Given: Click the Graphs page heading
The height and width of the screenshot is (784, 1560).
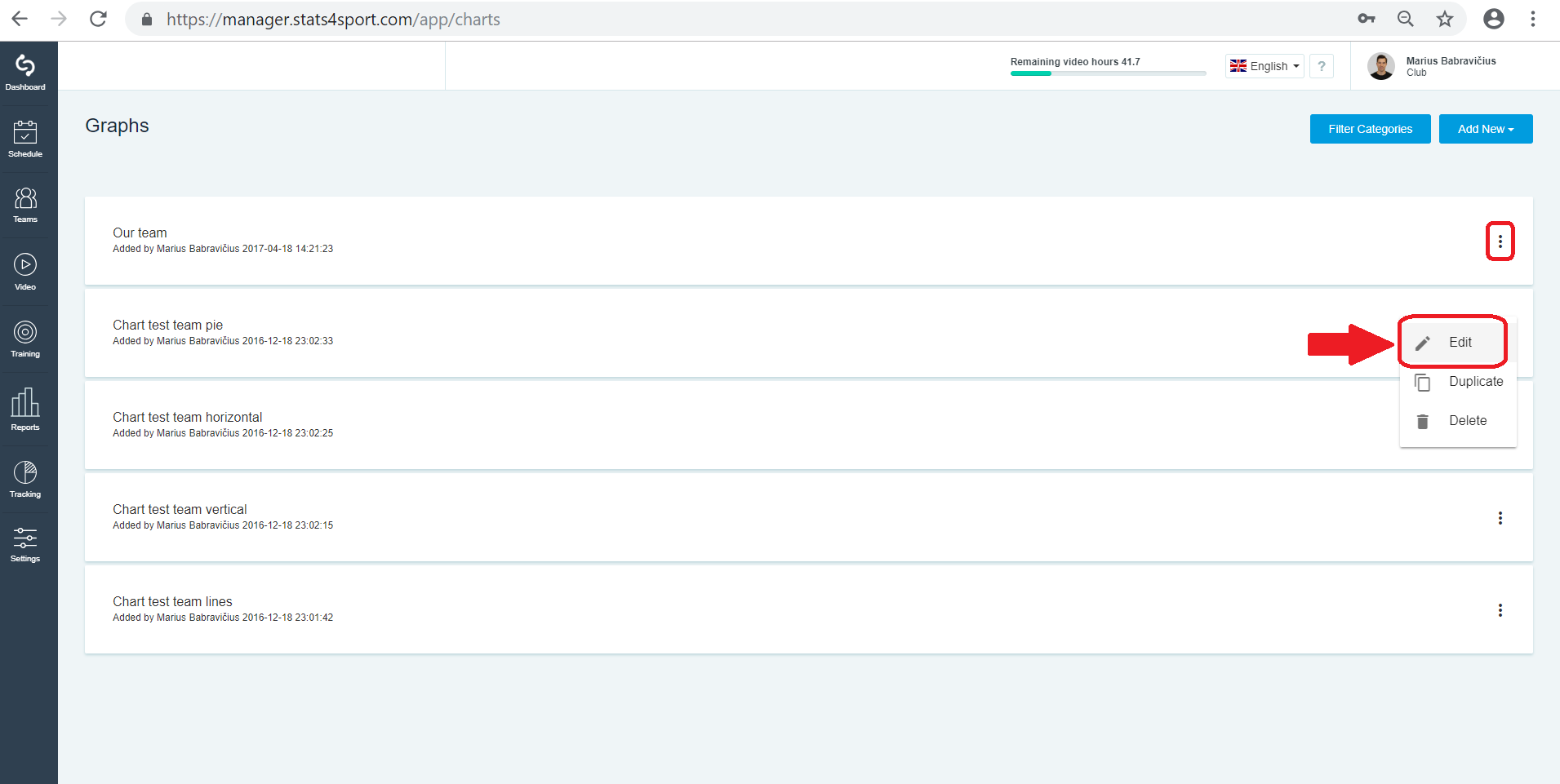Looking at the screenshot, I should click(117, 126).
